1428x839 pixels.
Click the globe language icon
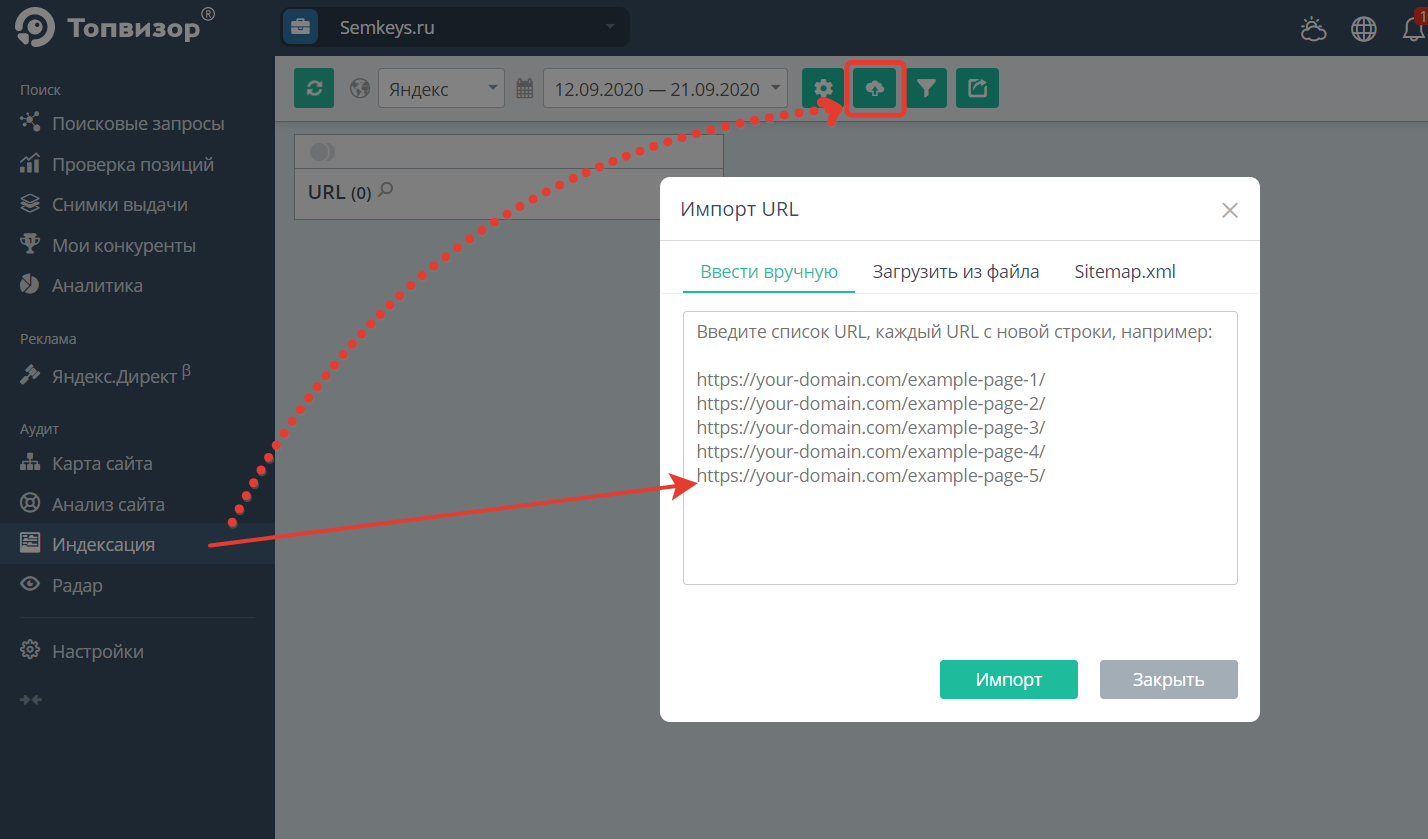tap(1364, 29)
